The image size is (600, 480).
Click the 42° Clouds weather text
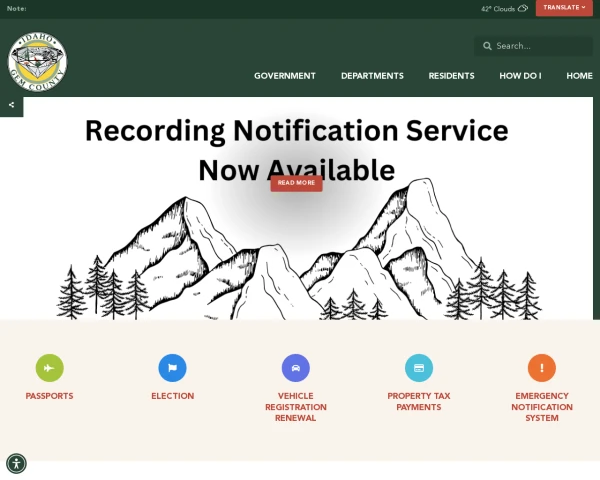(x=498, y=9)
